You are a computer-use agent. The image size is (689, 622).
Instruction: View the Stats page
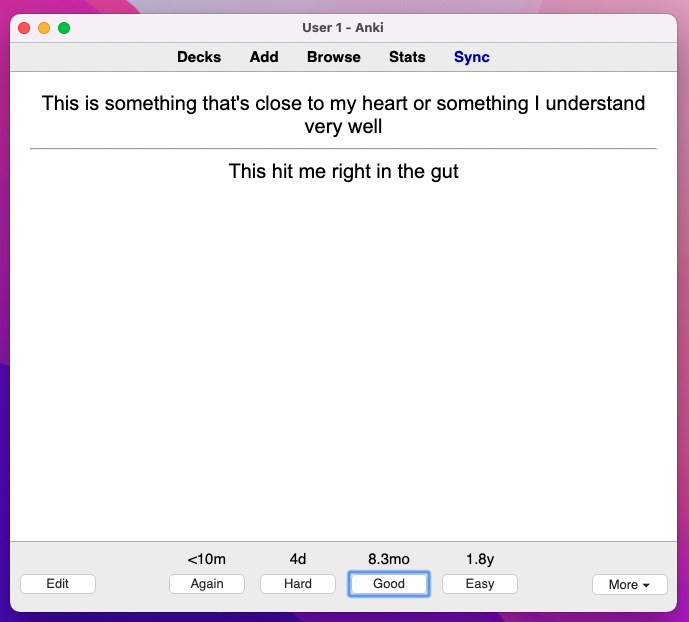tap(407, 57)
